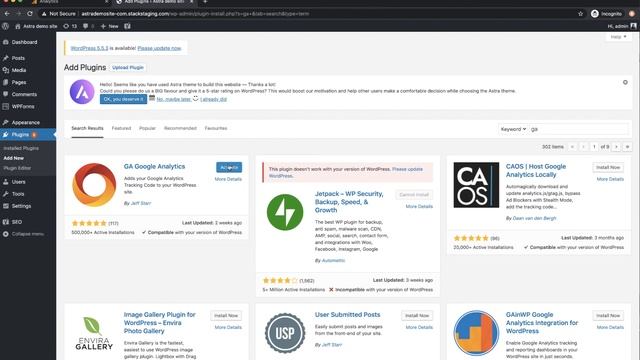Open the Keyword search type dropdown

513,129
